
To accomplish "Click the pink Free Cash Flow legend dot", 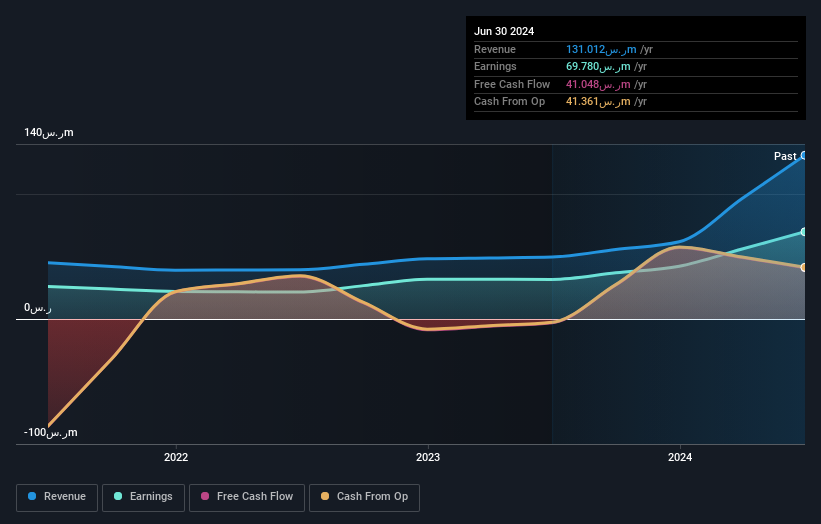I will [205, 496].
